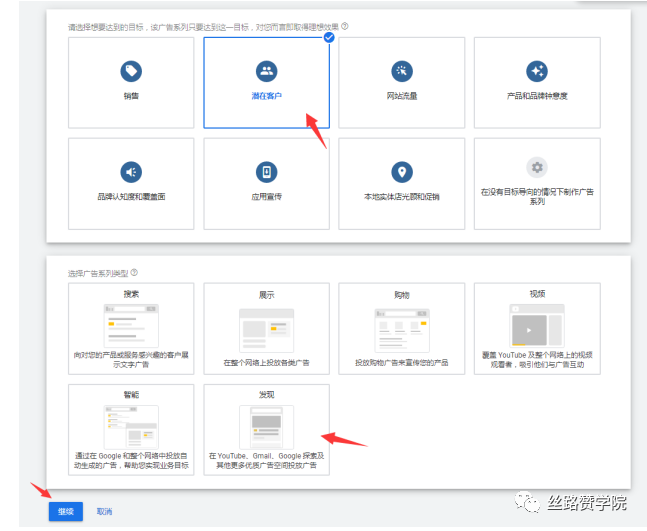Select the 潜在客户 goal label
Viewport: 647px width, 531px height.
[x=267, y=96]
